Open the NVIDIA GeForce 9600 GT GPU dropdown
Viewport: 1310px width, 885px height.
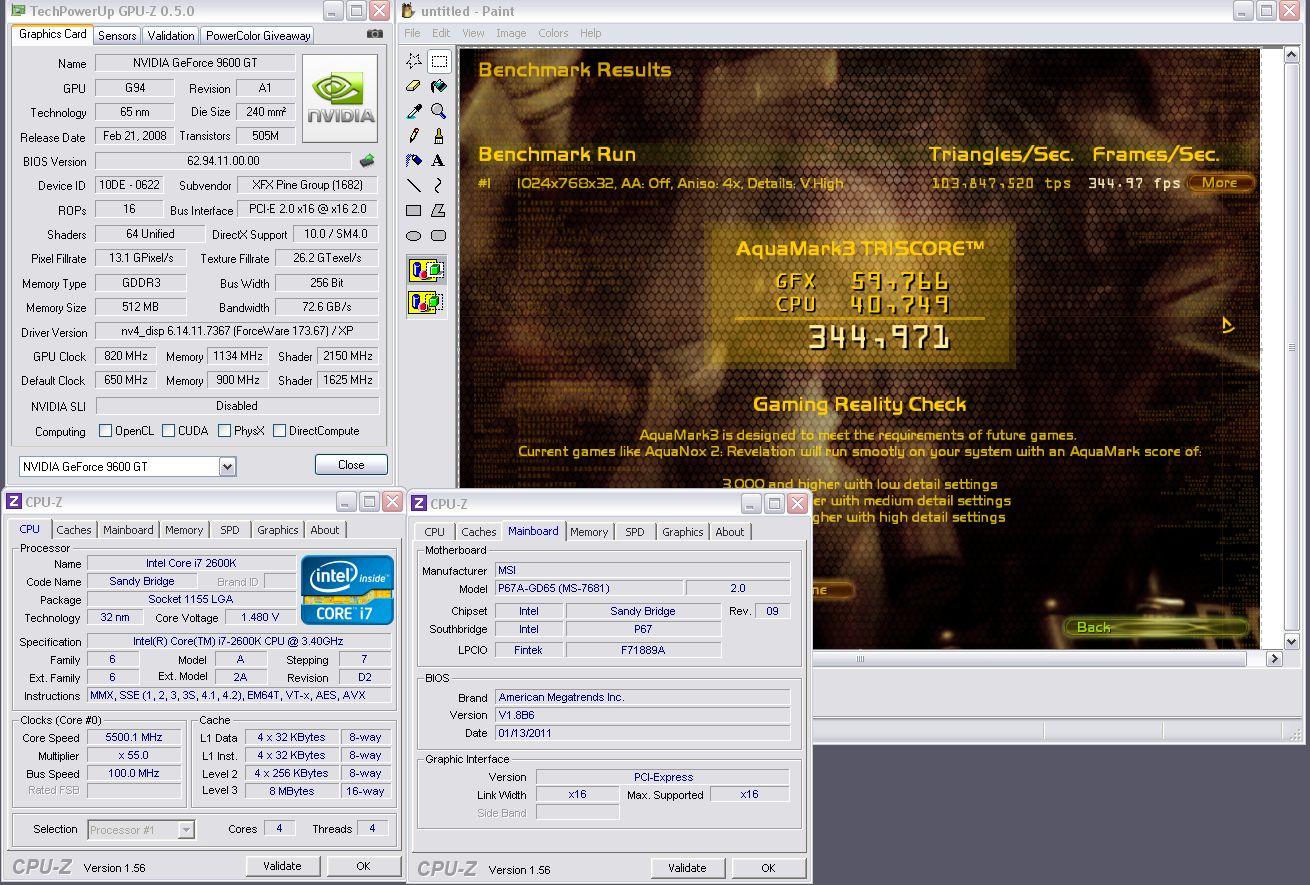coord(227,466)
